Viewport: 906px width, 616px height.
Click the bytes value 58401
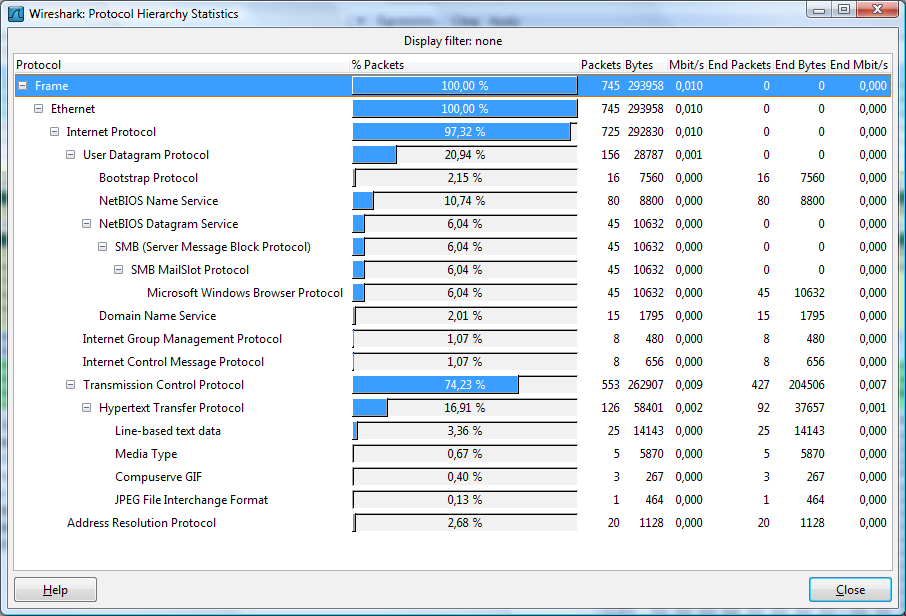coord(648,408)
